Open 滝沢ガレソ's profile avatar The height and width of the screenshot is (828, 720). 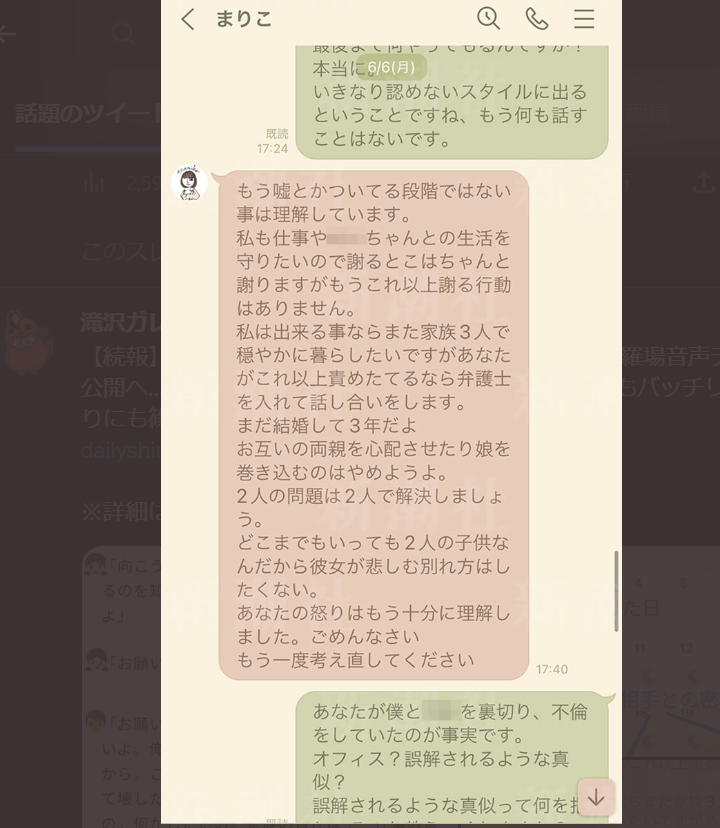(x=29, y=343)
